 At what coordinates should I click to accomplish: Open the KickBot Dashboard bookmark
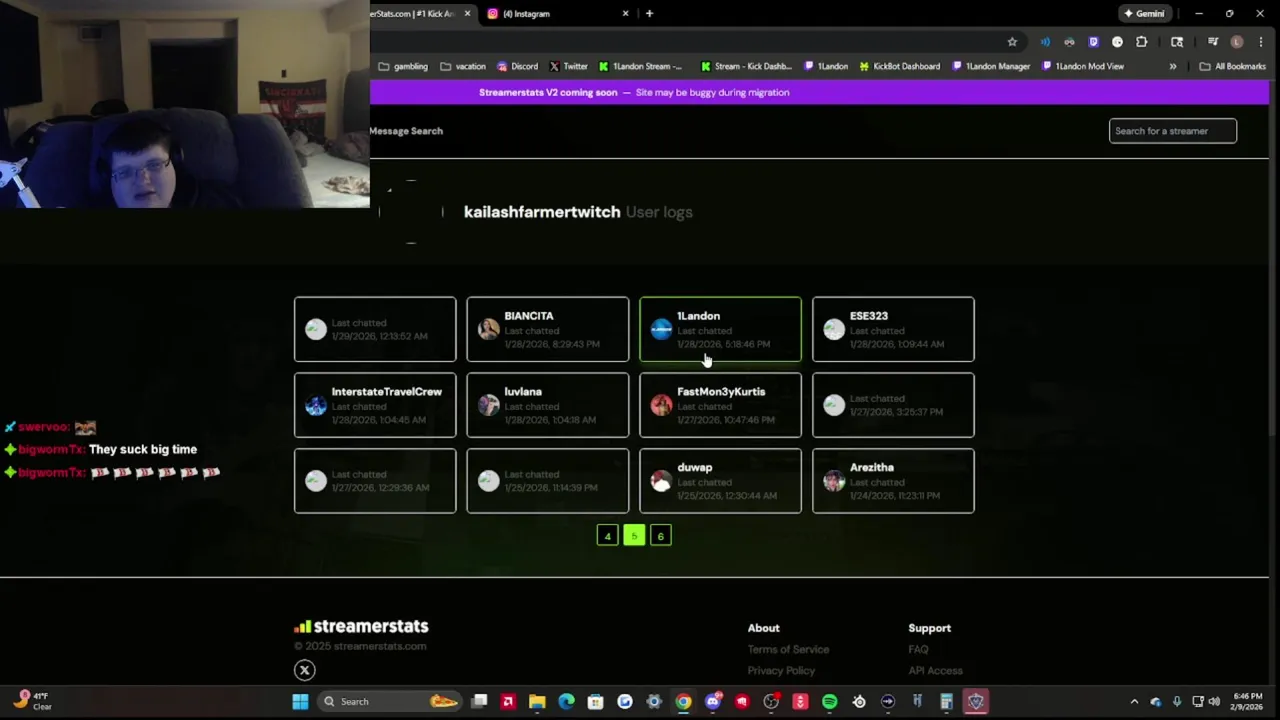[x=900, y=66]
